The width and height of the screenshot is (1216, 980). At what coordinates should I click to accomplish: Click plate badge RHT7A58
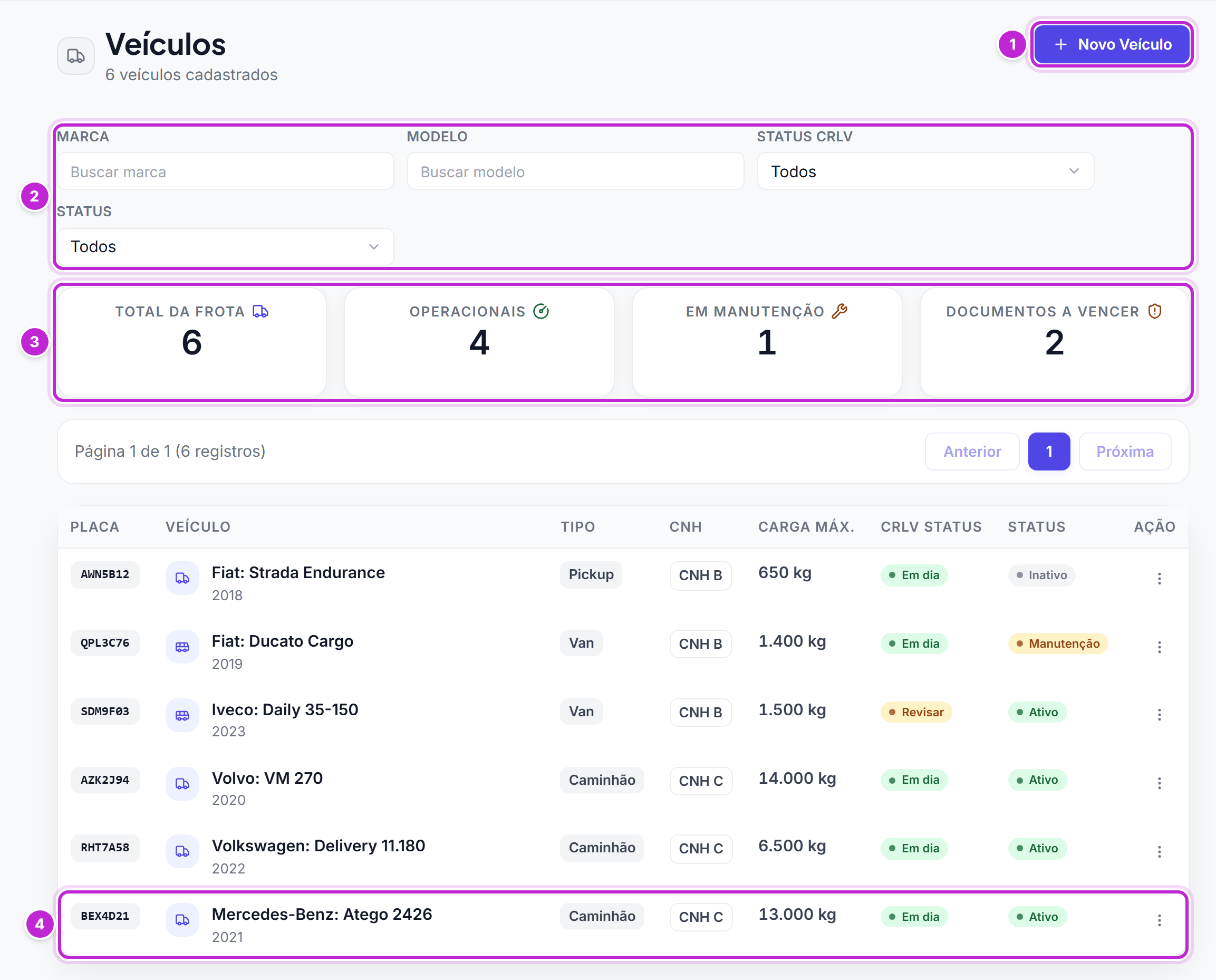click(x=105, y=848)
